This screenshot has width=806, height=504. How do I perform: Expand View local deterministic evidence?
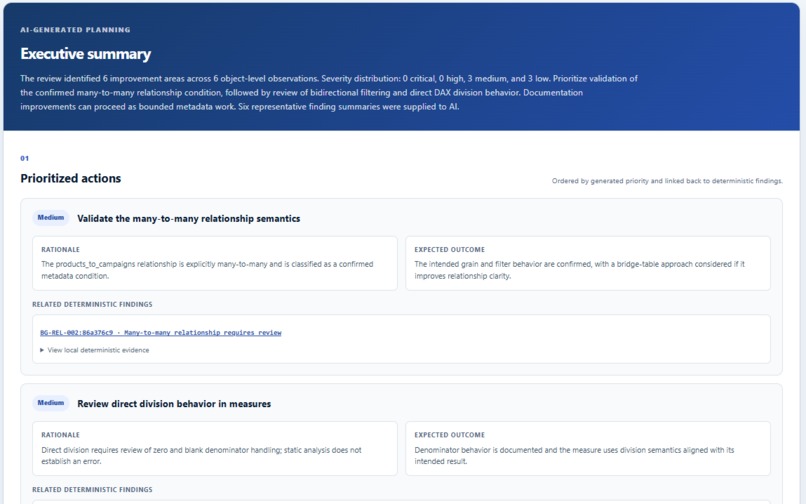tap(95, 350)
